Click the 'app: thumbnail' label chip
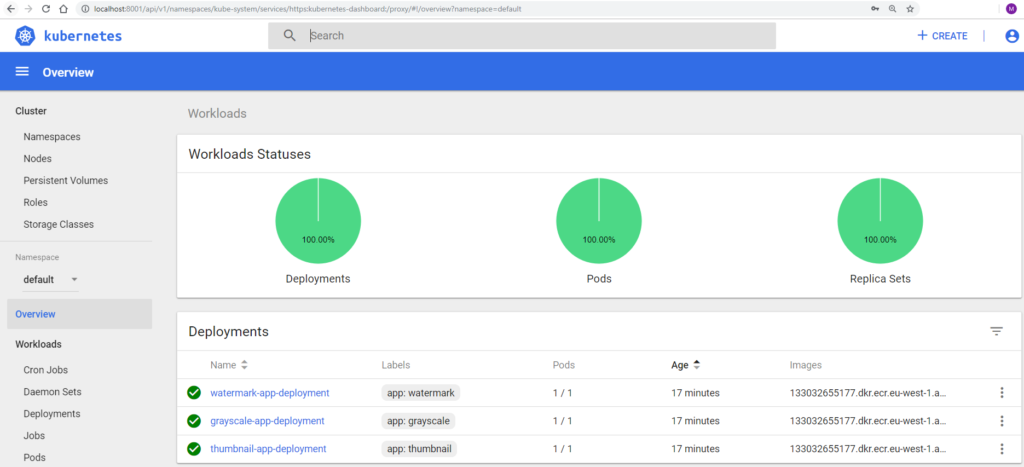The image size is (1024, 467). coord(419,449)
